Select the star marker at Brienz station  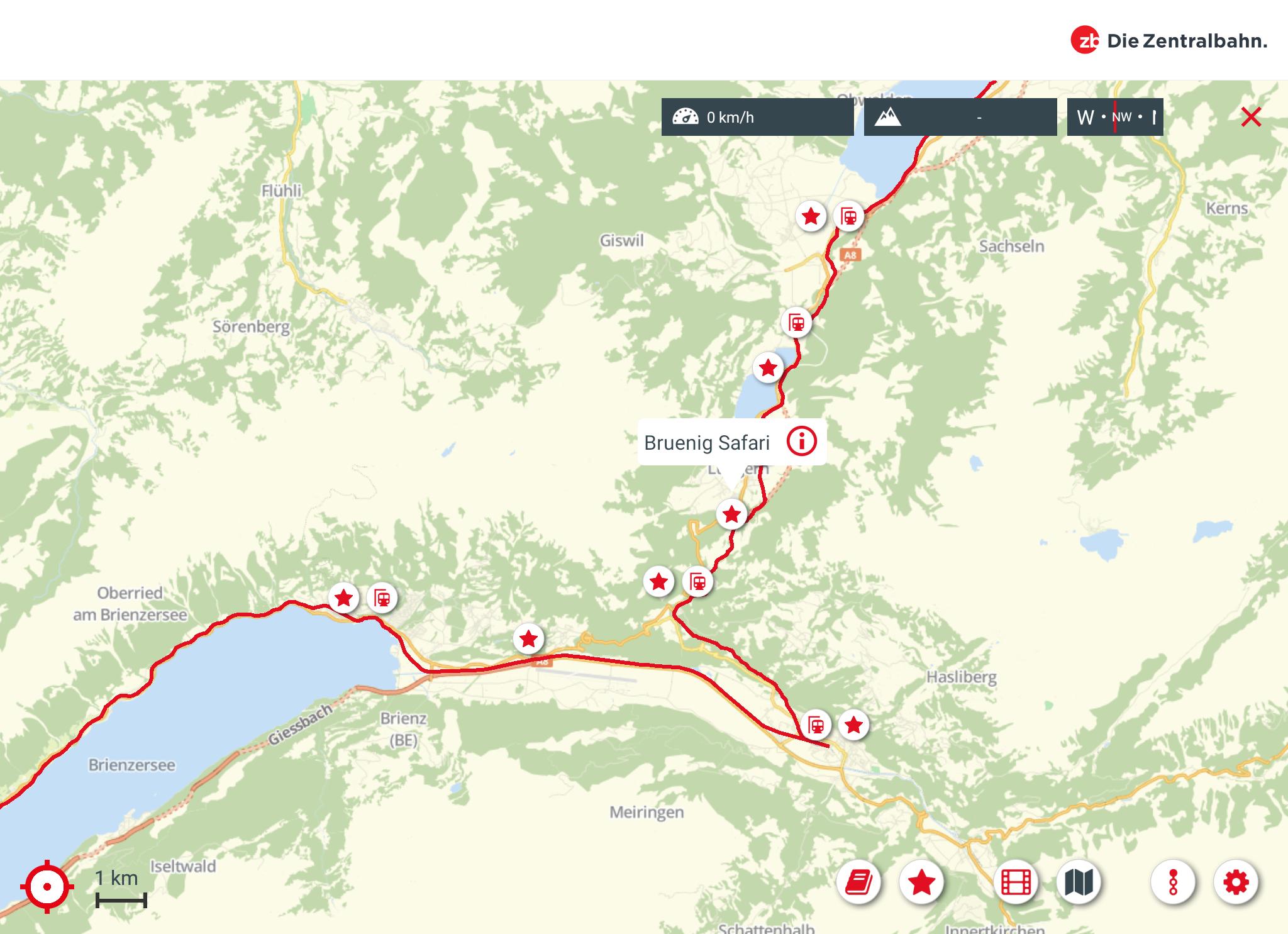tap(343, 598)
